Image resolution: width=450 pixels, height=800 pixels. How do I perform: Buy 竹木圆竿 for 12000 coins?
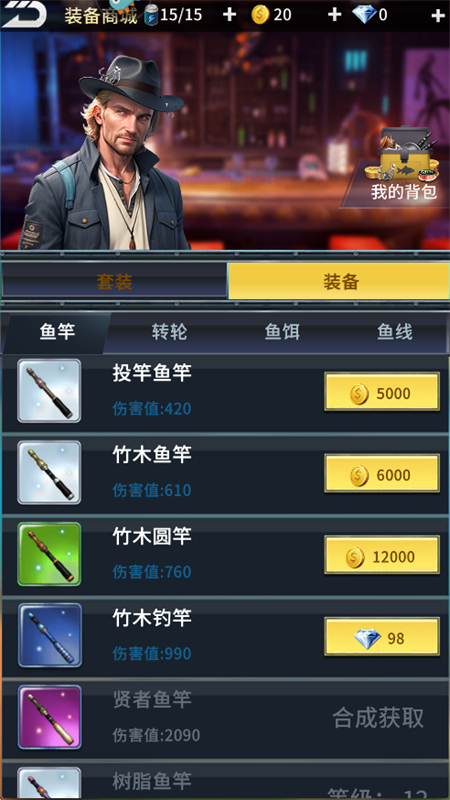(382, 555)
